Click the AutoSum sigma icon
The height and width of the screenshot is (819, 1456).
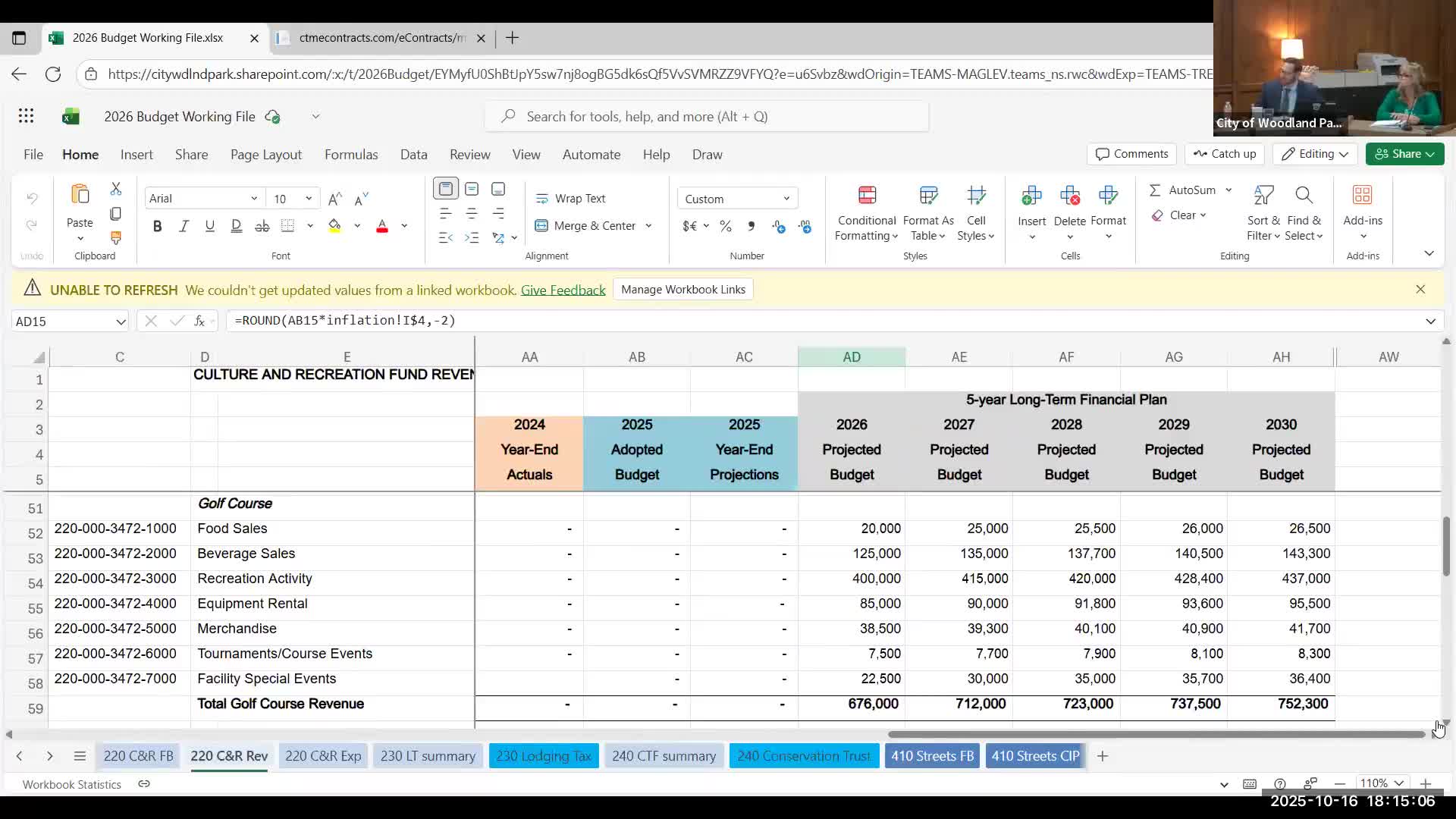[1155, 190]
